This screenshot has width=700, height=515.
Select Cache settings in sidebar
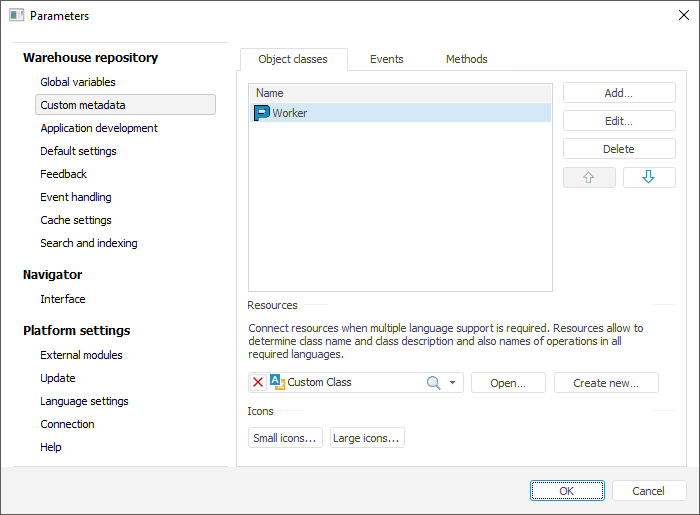[76, 220]
